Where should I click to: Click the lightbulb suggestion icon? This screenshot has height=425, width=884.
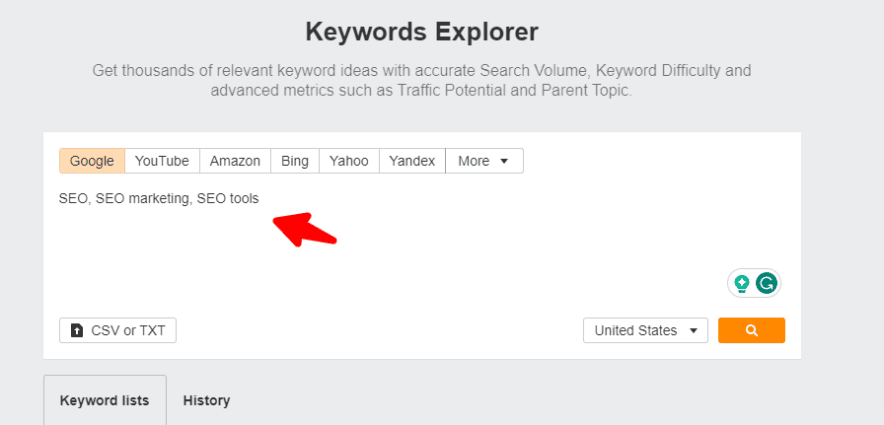742,283
